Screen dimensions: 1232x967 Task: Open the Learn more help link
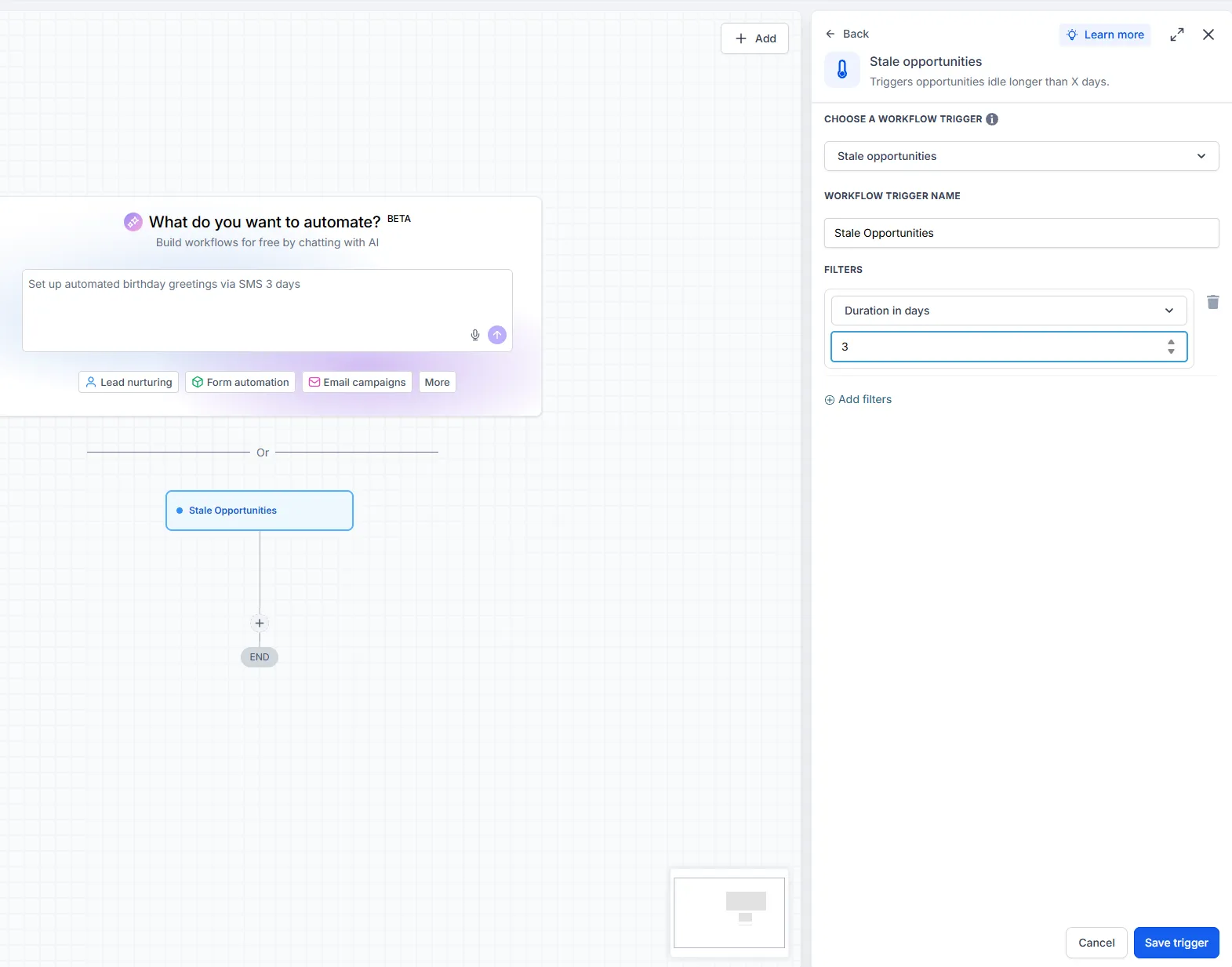coord(1105,35)
